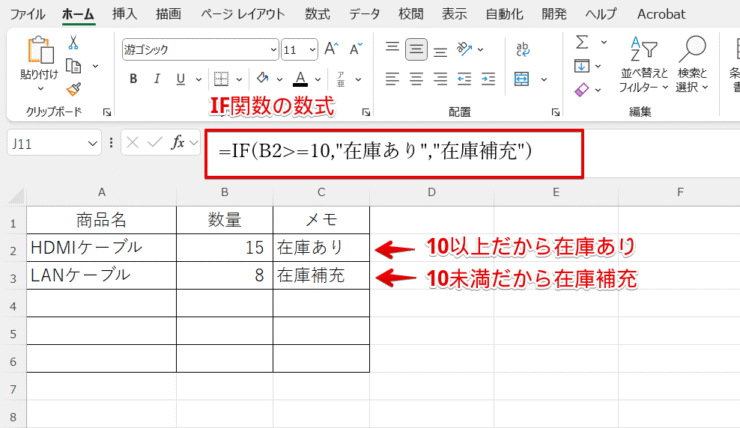Open the 校閲 tab
The image size is (740, 428).
click(x=411, y=14)
